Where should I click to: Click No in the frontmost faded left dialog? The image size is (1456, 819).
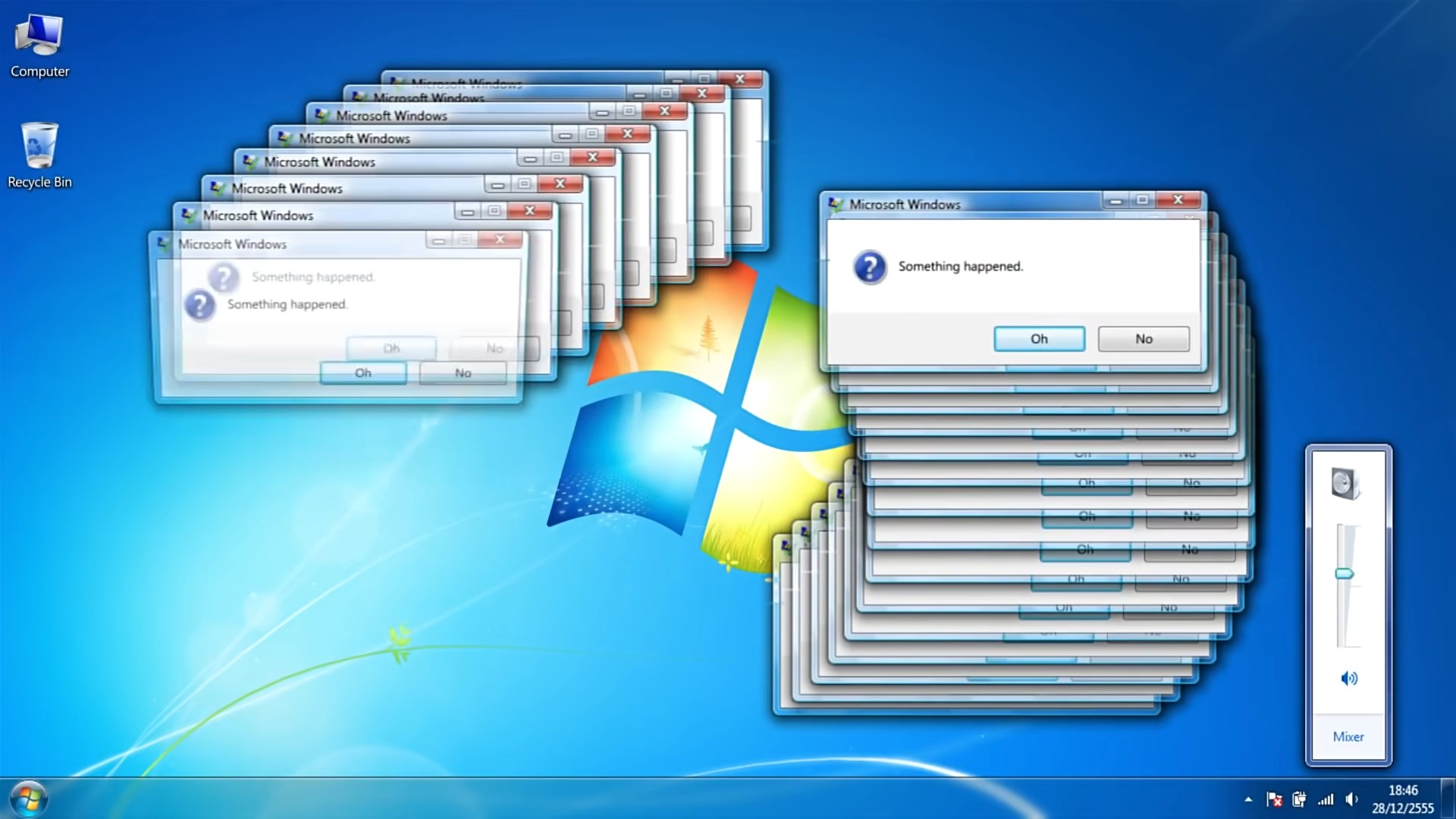463,373
